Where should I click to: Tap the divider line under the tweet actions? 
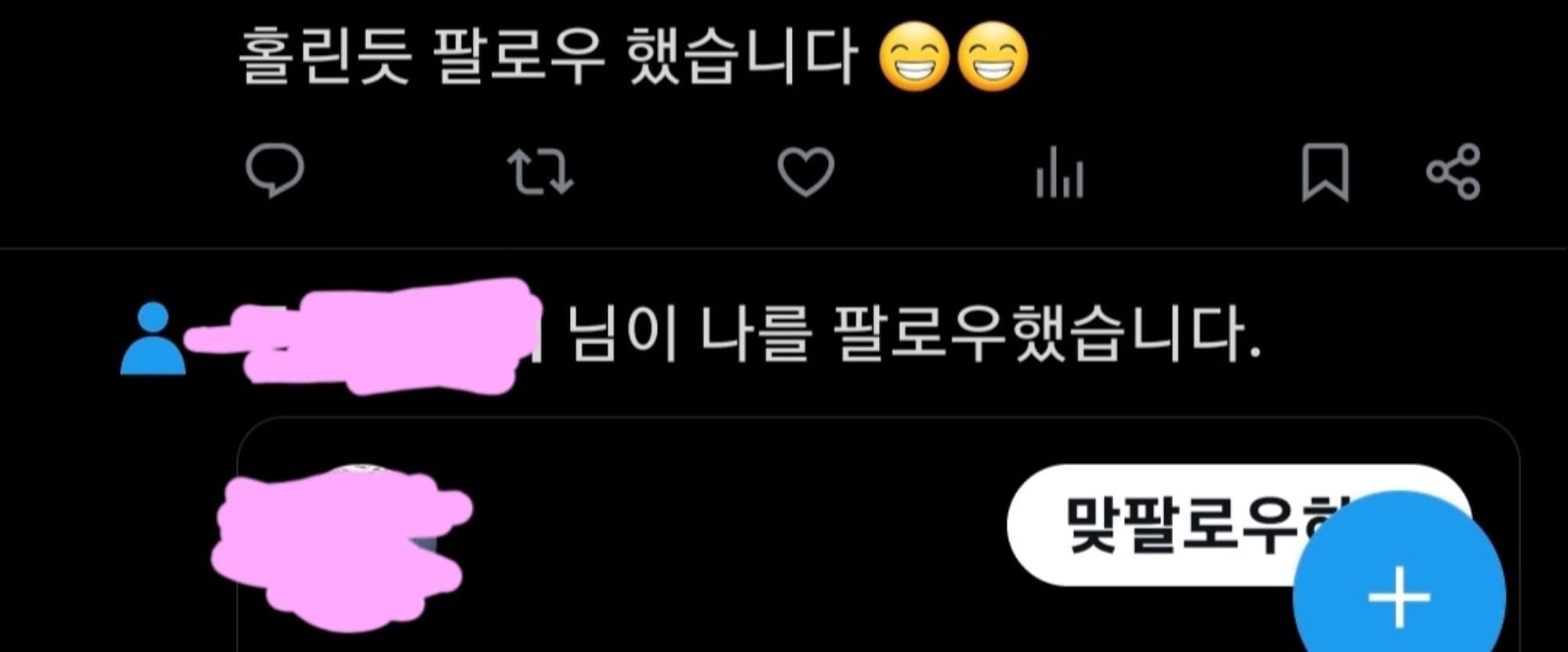(784, 249)
